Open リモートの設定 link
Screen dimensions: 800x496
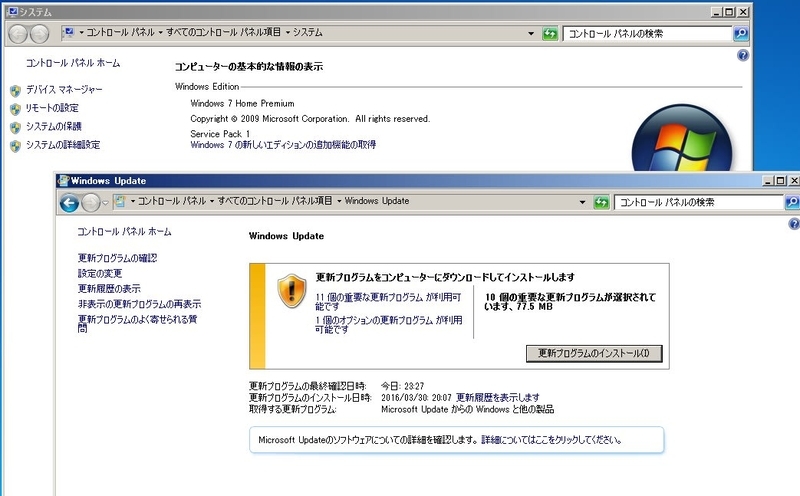click(x=52, y=108)
